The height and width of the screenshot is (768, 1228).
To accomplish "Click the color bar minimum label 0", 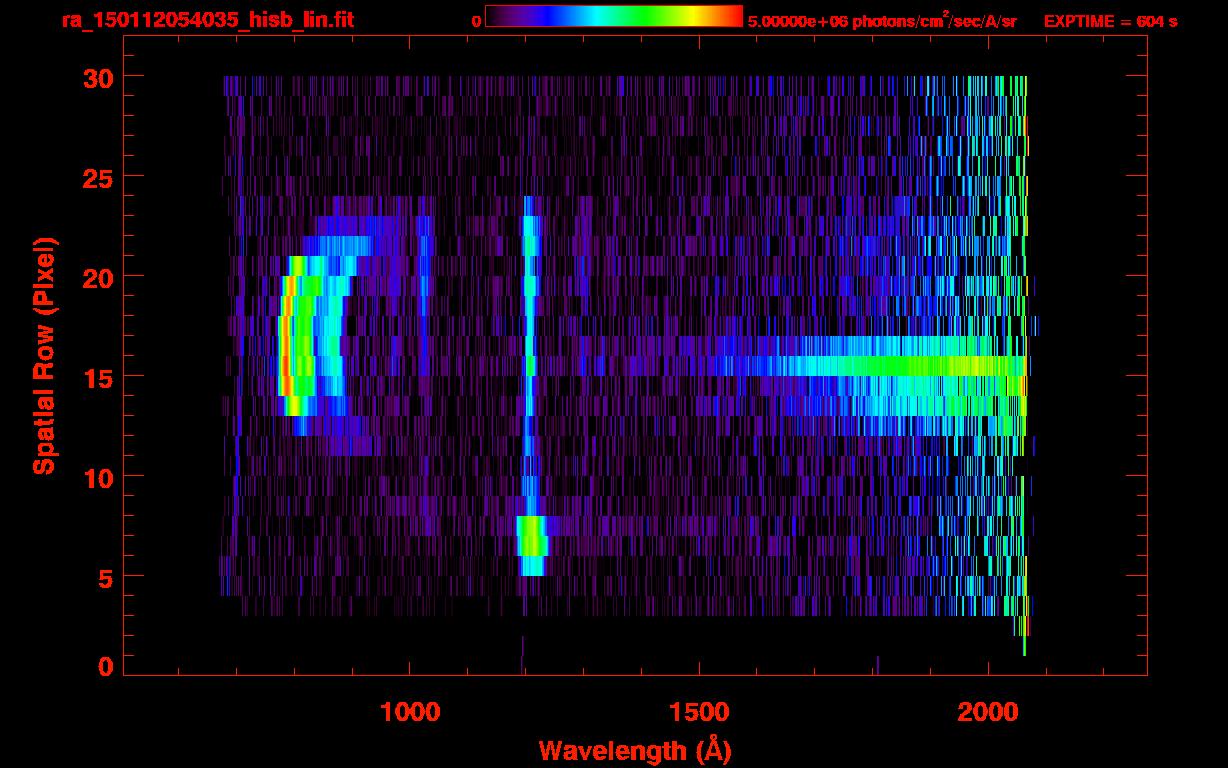I will pos(477,21).
